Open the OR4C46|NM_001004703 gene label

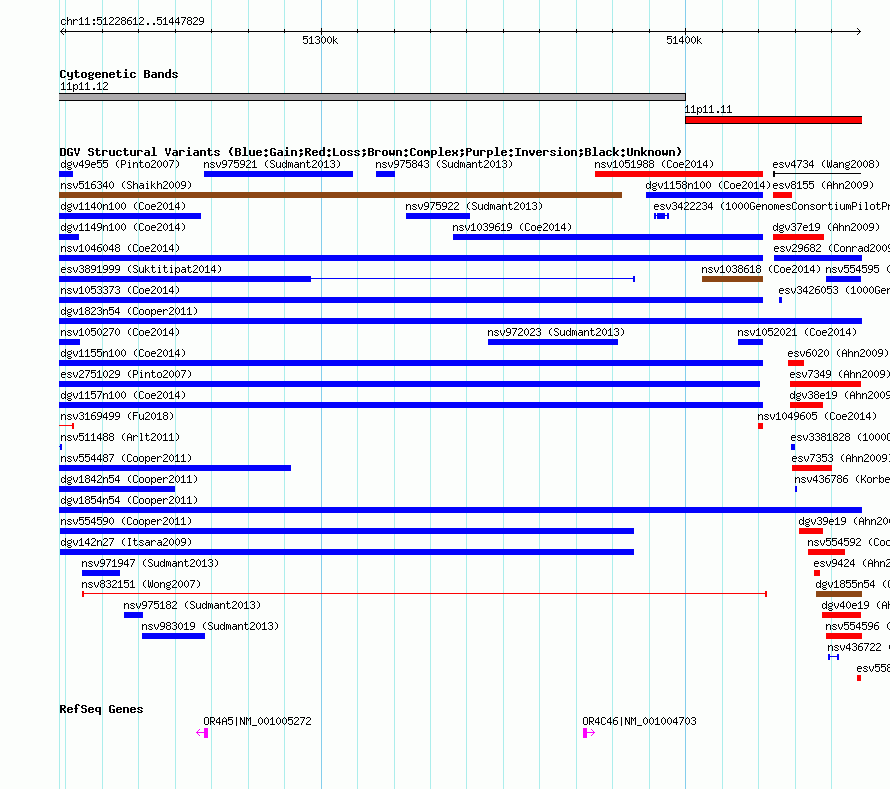639,721
